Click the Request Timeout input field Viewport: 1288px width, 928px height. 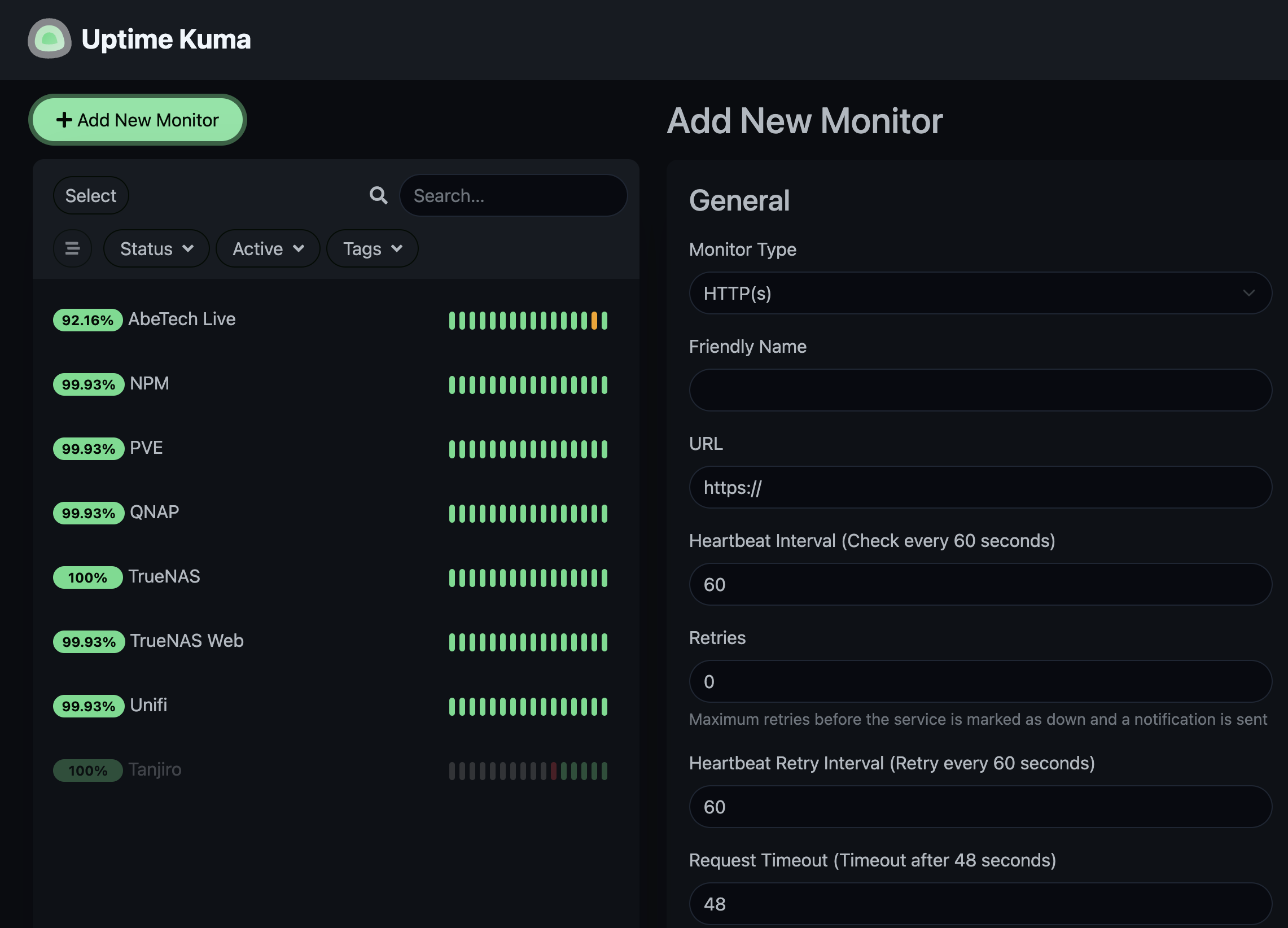point(980,904)
